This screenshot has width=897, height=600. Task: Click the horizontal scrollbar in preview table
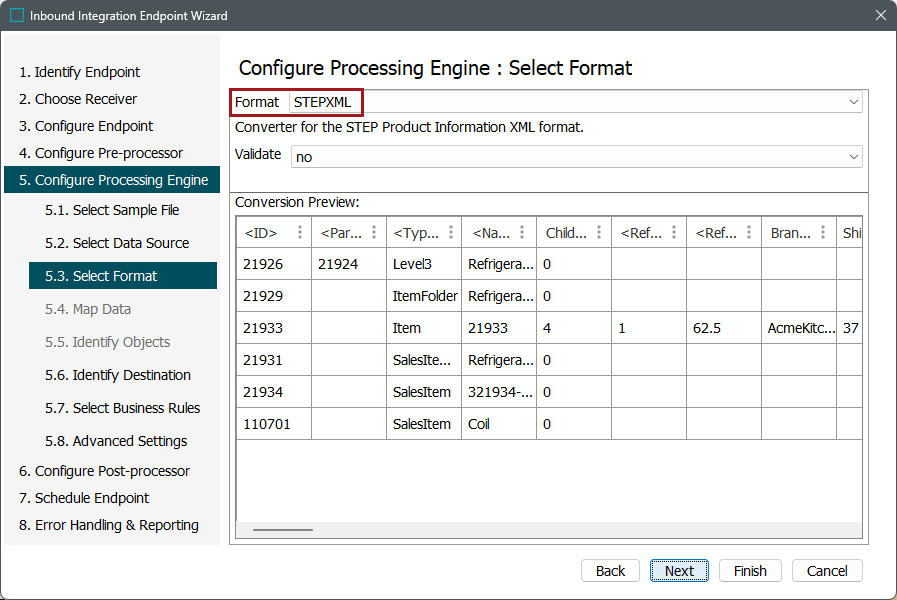pos(283,530)
